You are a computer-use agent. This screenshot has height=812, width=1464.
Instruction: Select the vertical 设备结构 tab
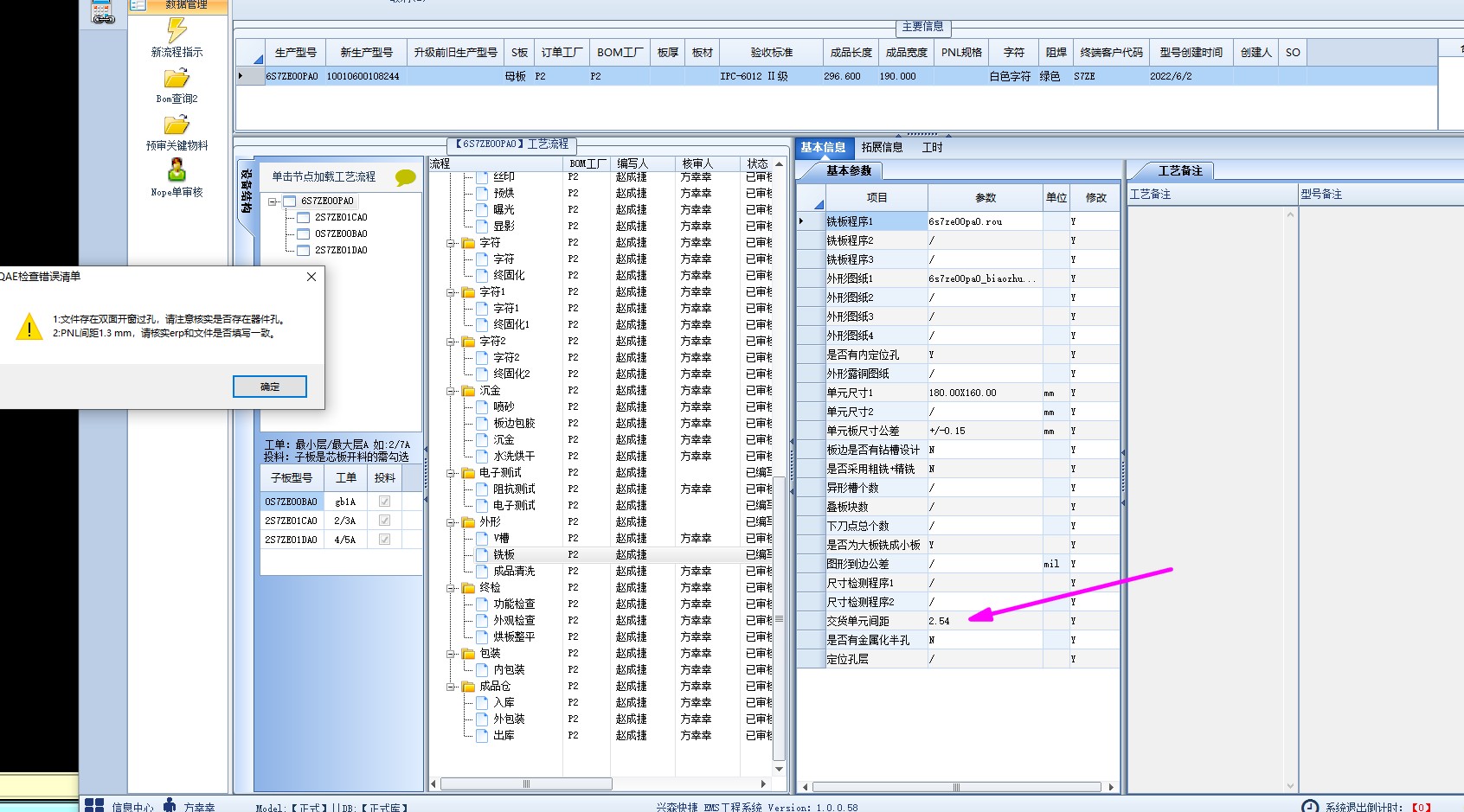click(x=247, y=192)
